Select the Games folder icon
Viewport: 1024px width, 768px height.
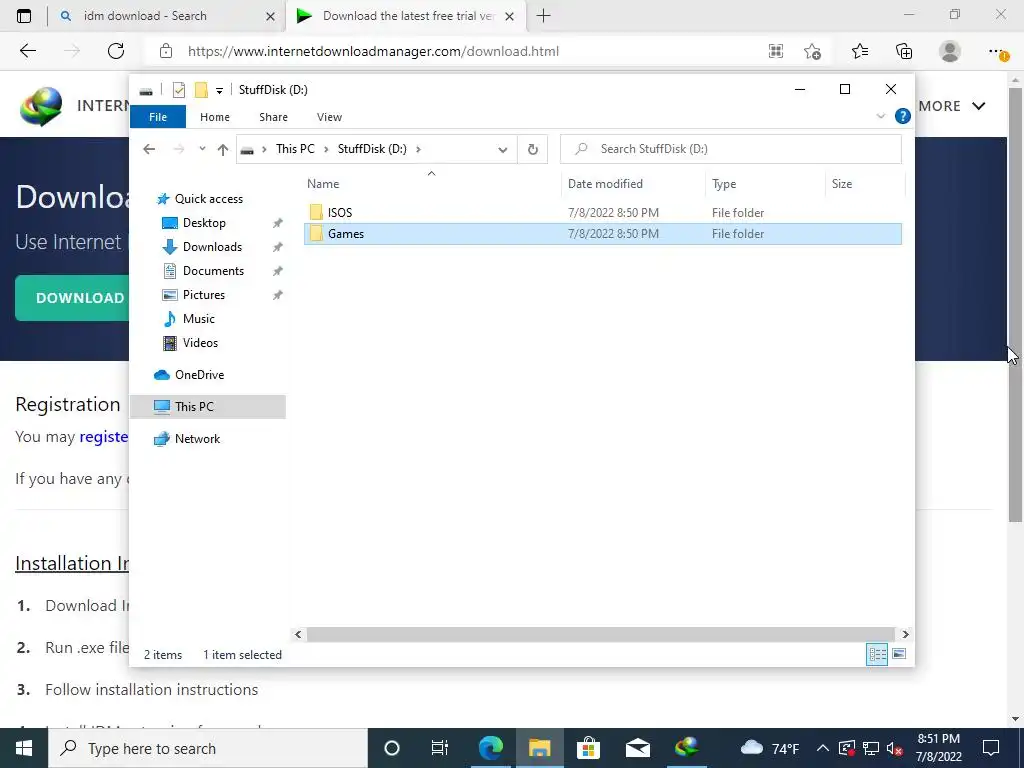click(x=317, y=234)
